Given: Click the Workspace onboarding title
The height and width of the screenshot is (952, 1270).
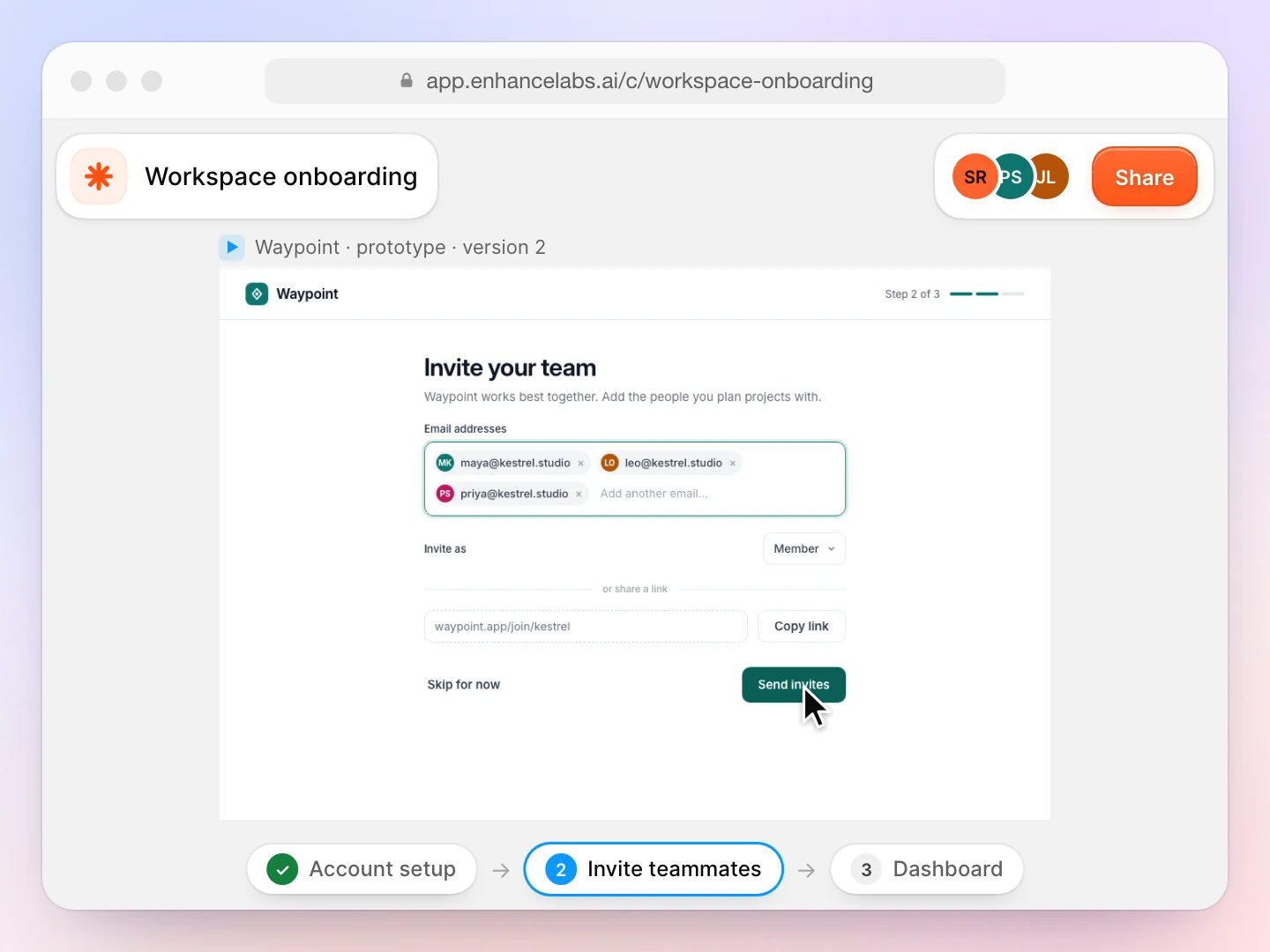Looking at the screenshot, I should pyautogui.click(x=281, y=176).
